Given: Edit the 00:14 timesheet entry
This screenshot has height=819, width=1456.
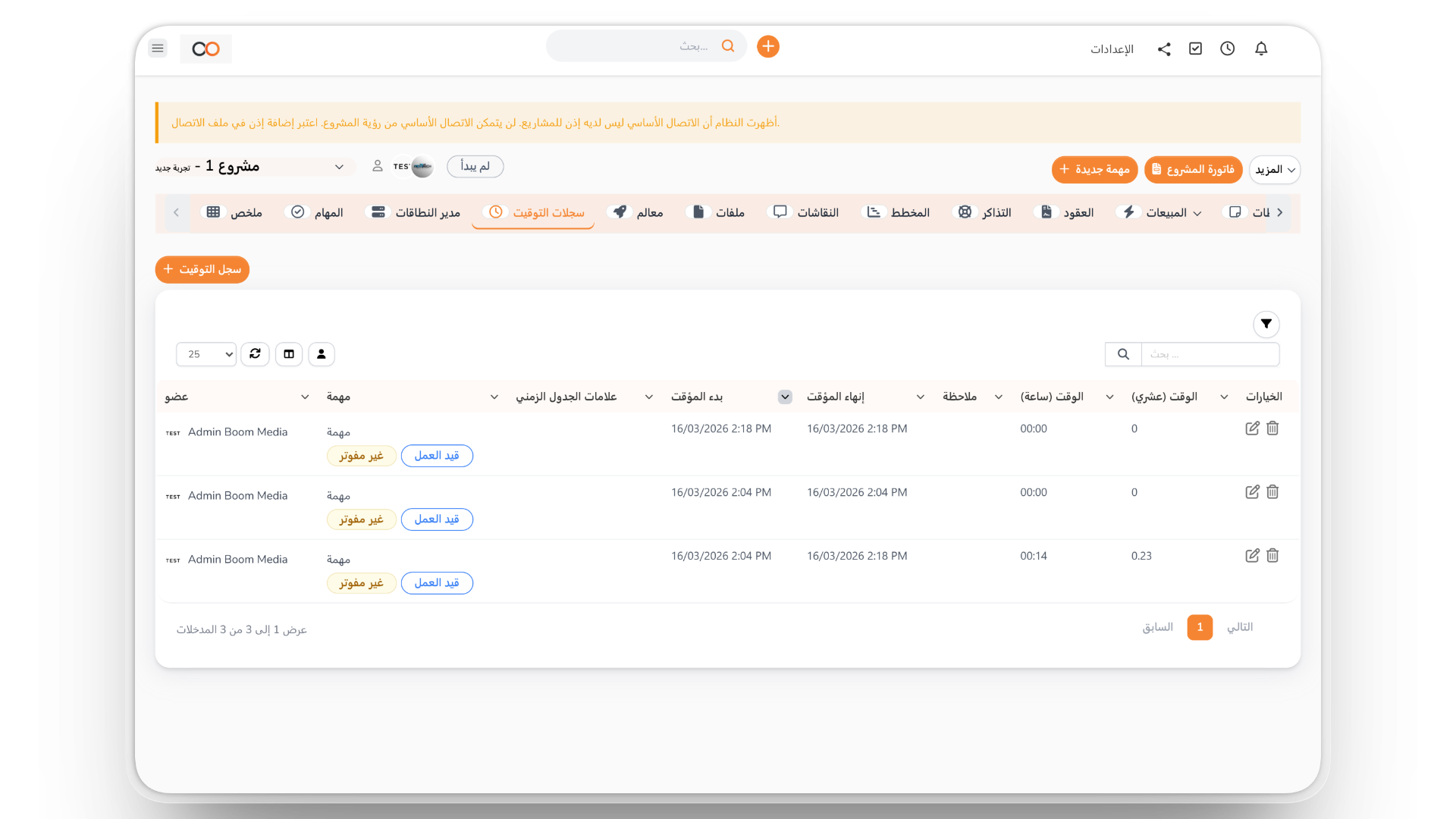Looking at the screenshot, I should (1252, 556).
